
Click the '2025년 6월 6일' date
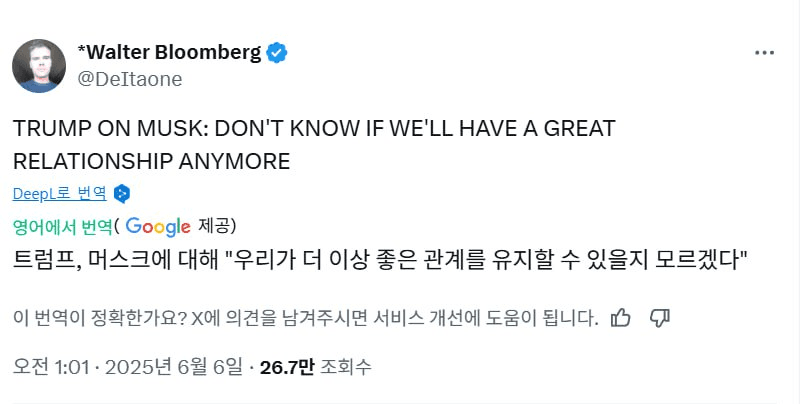[173, 367]
